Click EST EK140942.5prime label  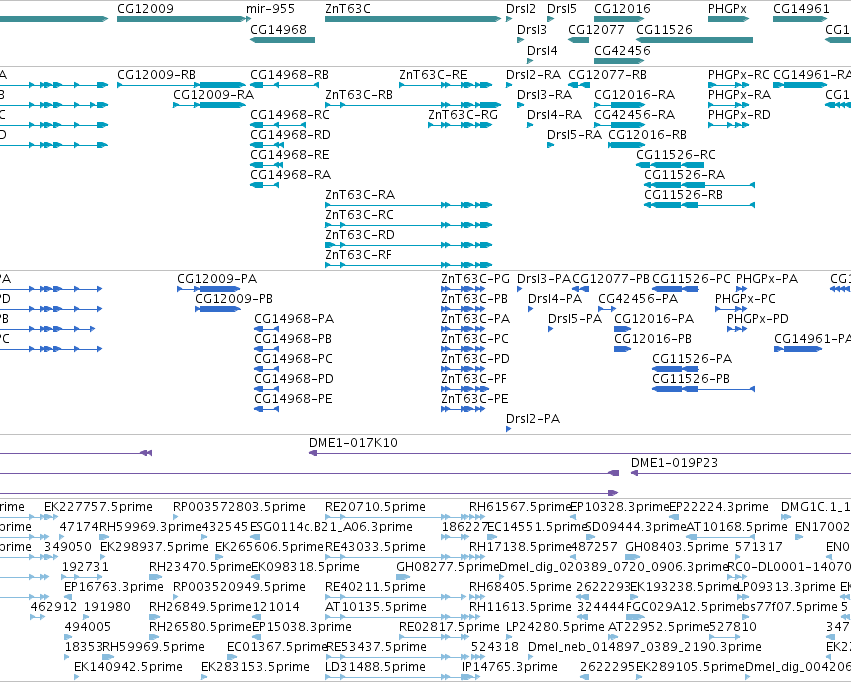pyautogui.click(x=128, y=667)
